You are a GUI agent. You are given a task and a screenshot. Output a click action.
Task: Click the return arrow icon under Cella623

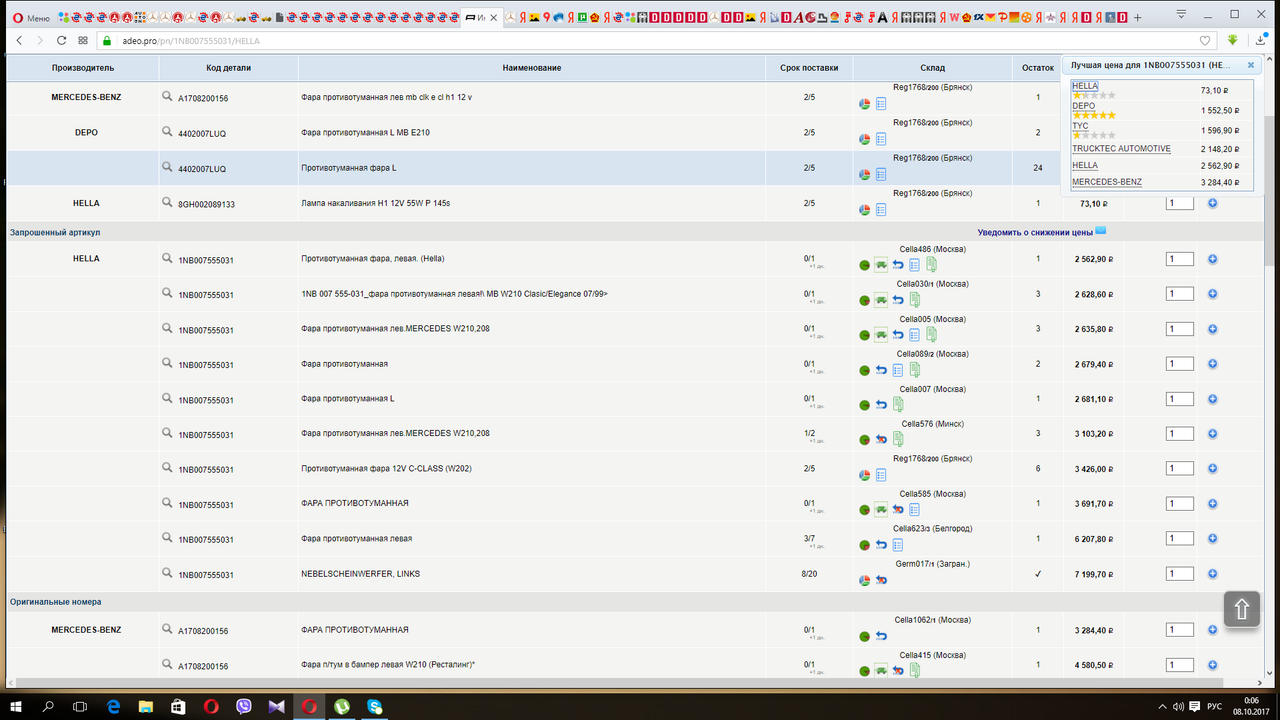[x=881, y=545]
